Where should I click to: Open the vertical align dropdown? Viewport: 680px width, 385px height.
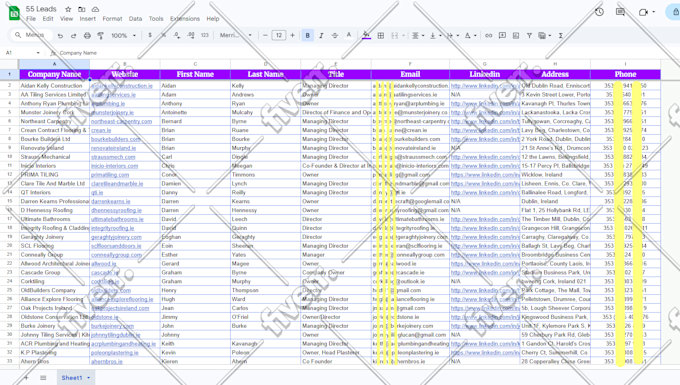pos(435,36)
